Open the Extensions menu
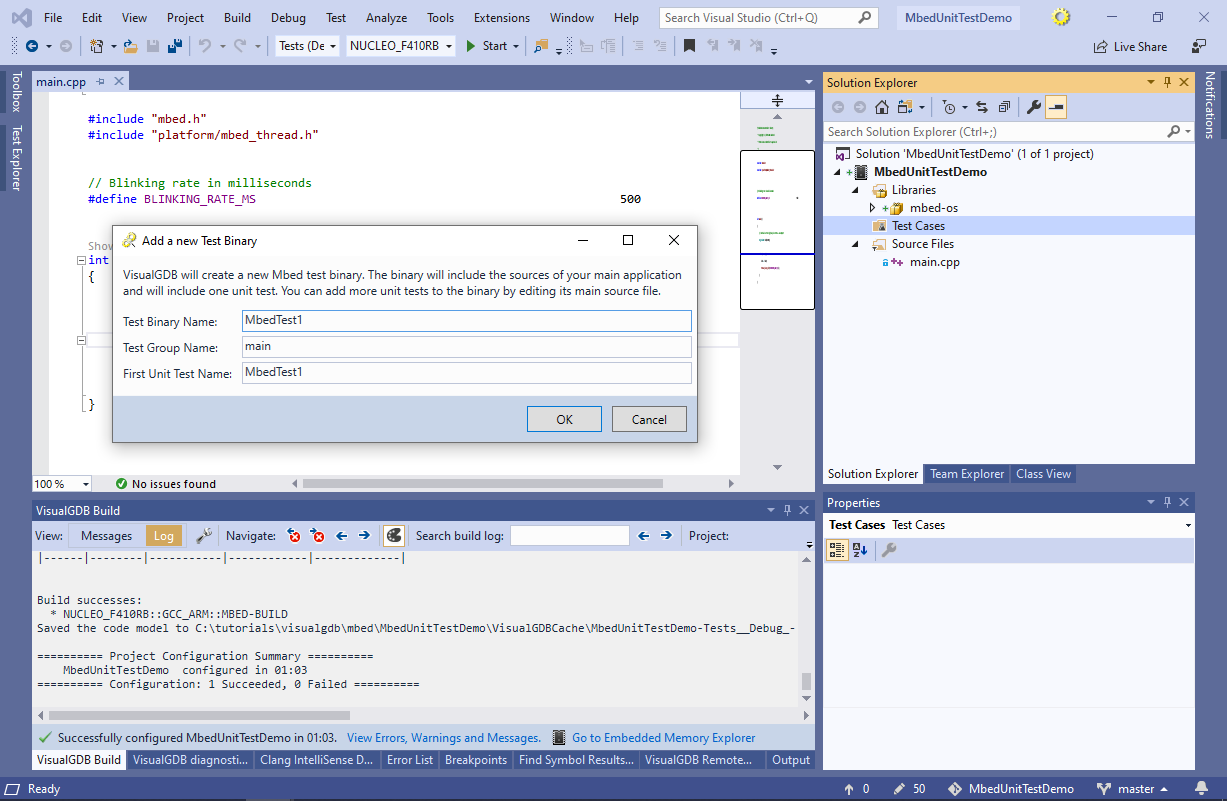The image size is (1227, 801). click(502, 18)
